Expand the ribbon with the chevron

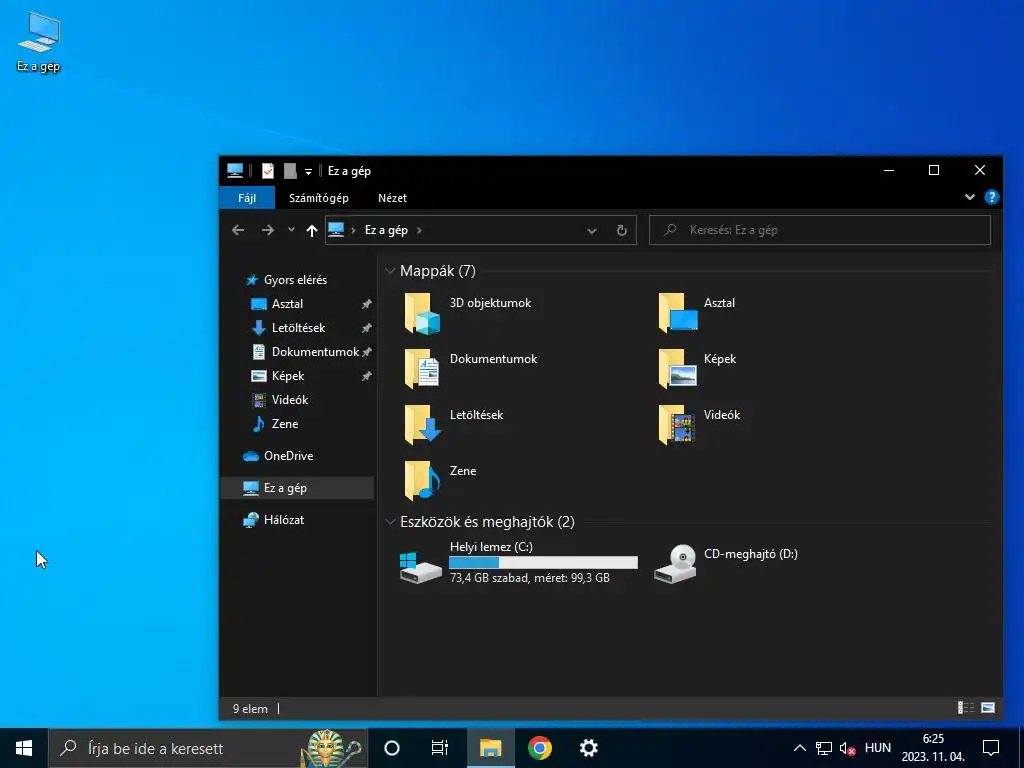tap(970, 197)
